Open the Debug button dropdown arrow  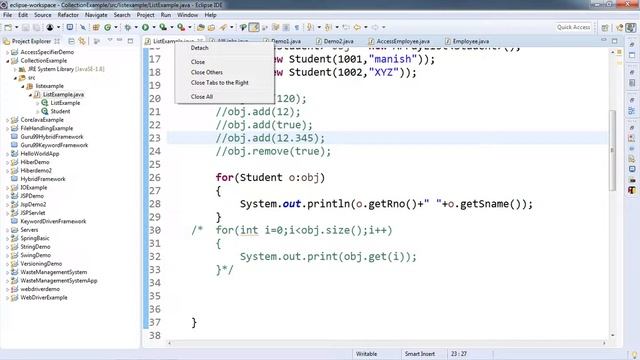point(136,27)
